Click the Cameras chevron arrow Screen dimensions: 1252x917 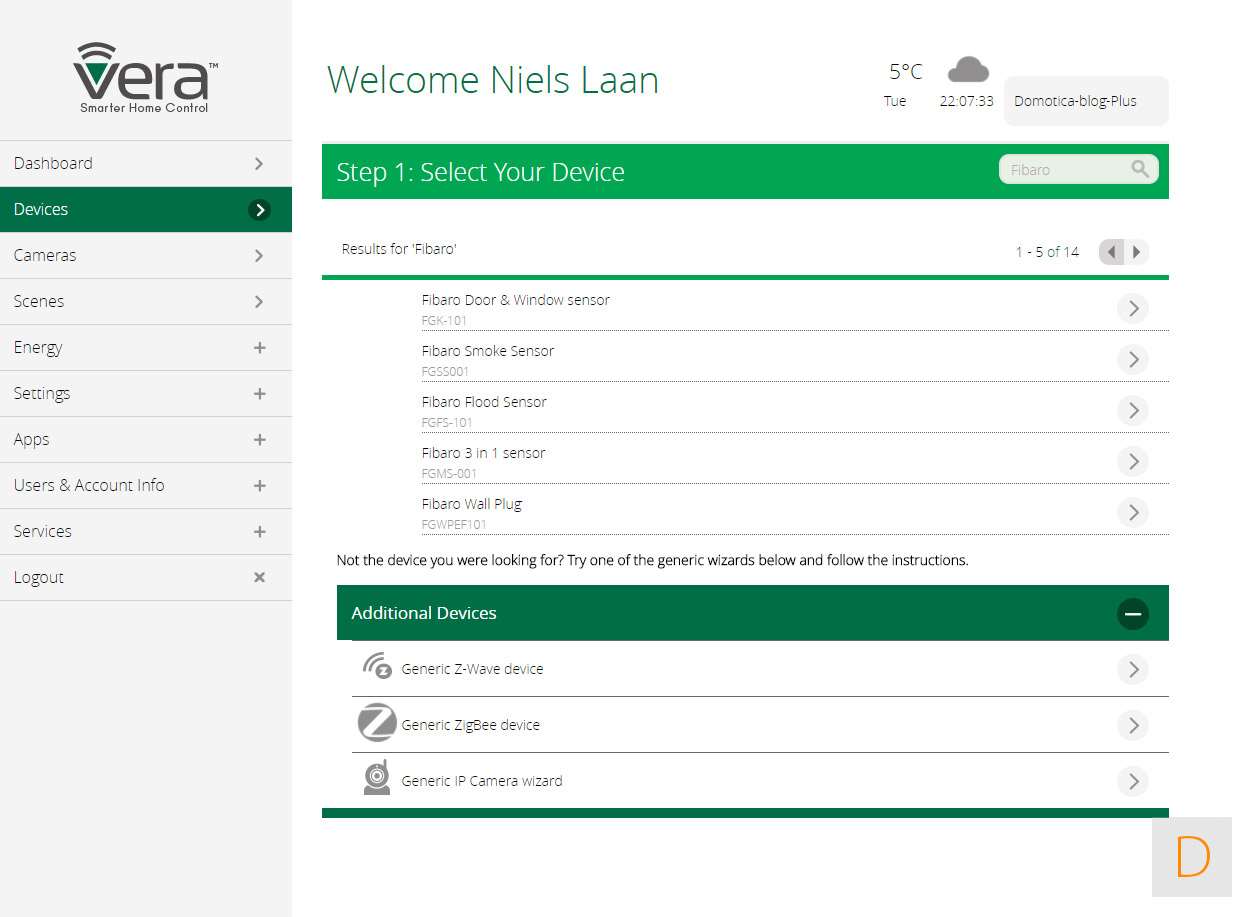259,255
